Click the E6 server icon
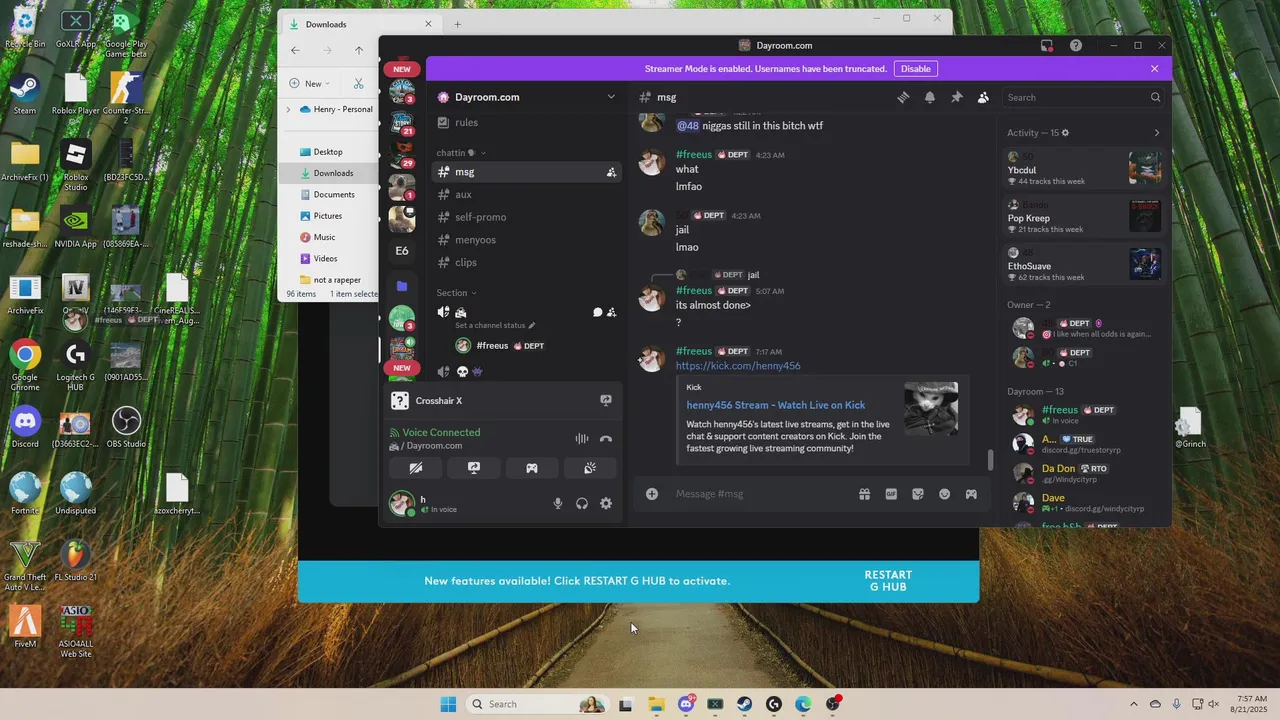1280x720 pixels. [x=402, y=251]
